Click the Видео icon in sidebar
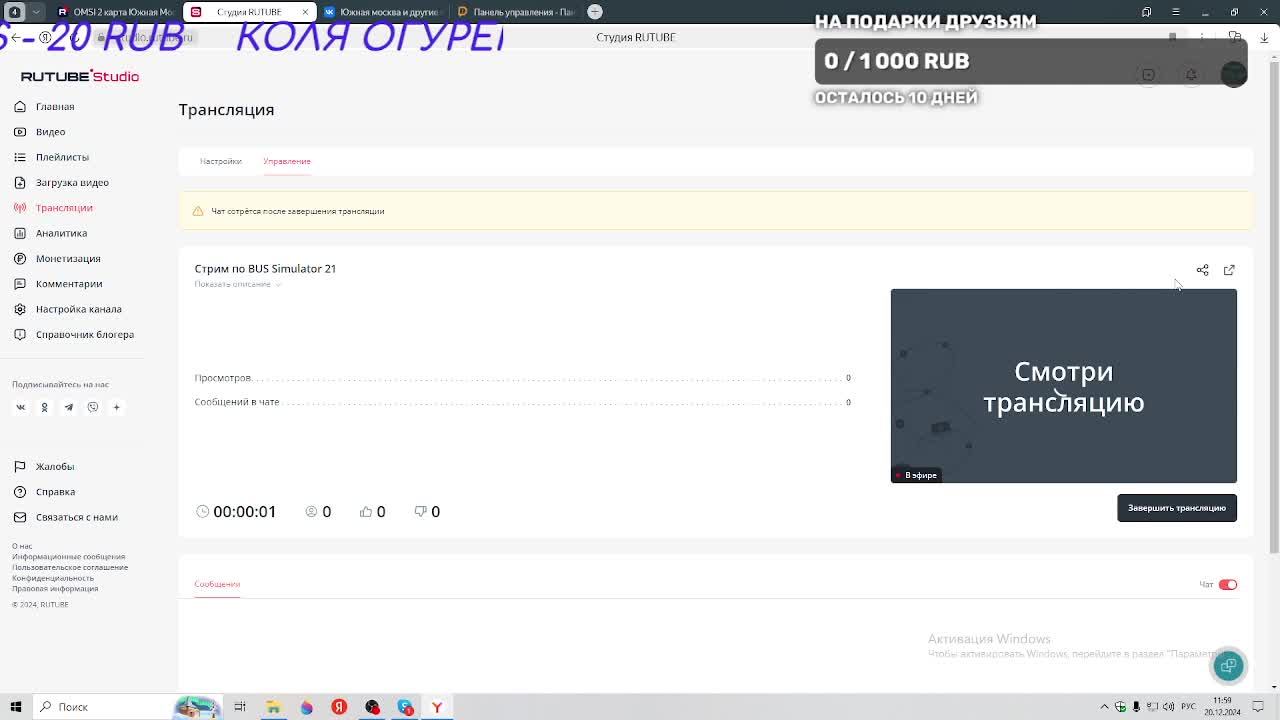The image size is (1280, 720). pos(20,132)
